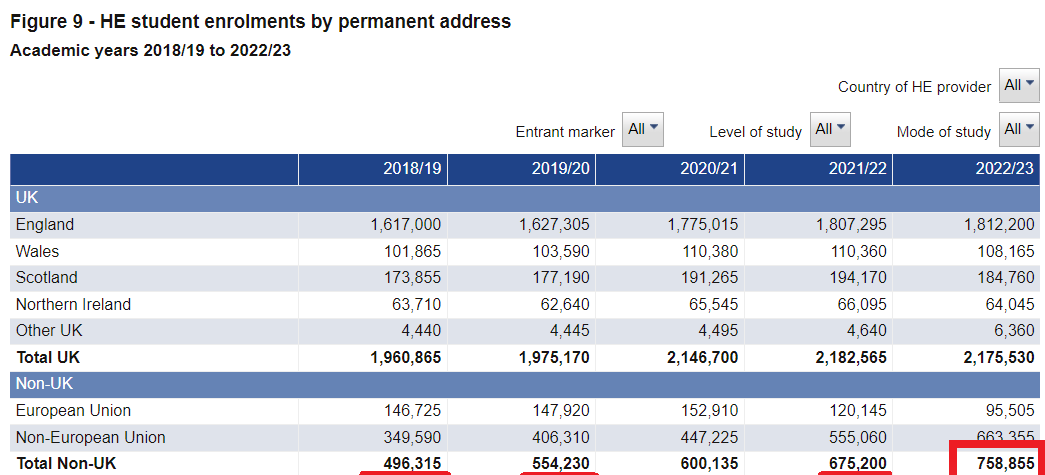This screenshot has width=1045, height=475.
Task: Click the Figure 9 table title
Action: 260,21
